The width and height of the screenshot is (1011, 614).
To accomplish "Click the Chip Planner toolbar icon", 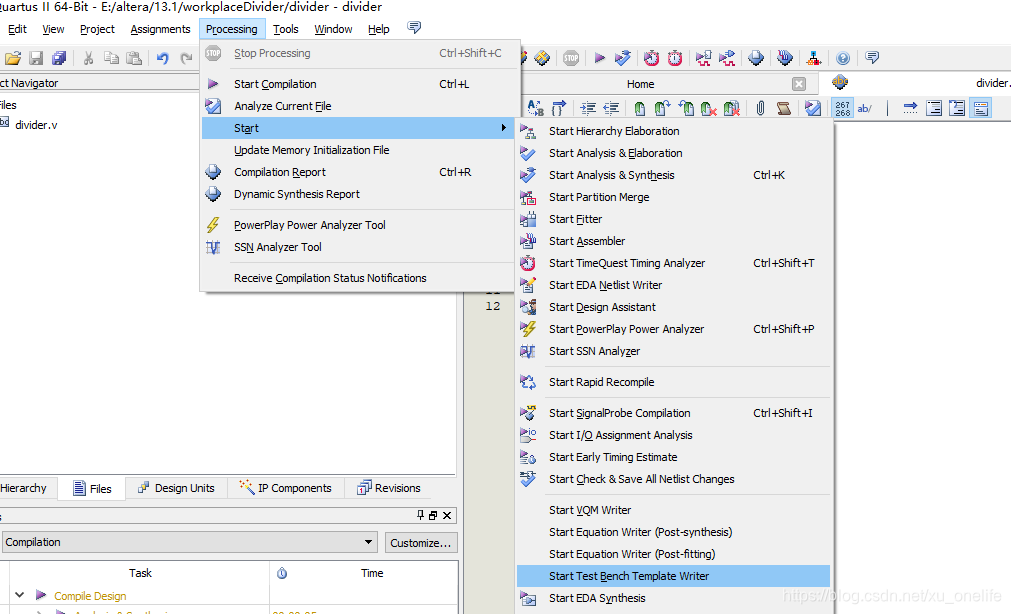I will point(542,58).
